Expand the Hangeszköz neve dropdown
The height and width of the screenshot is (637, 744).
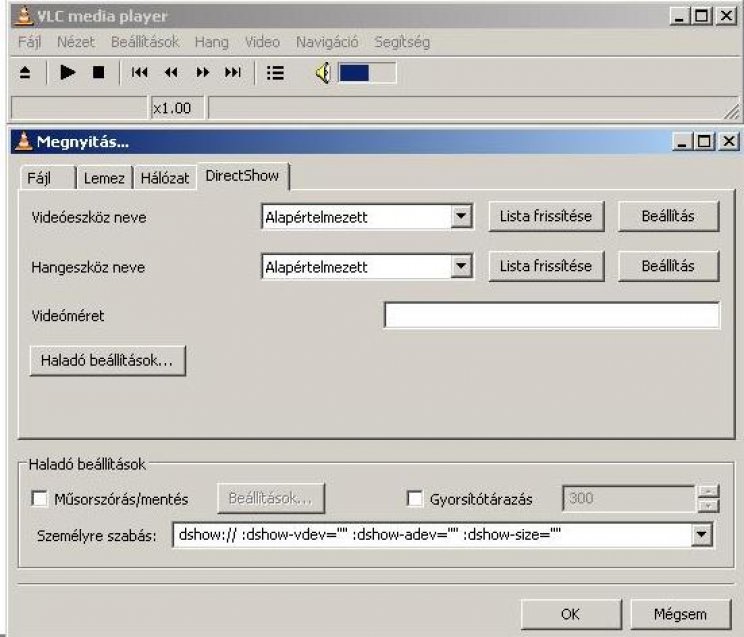(x=461, y=266)
